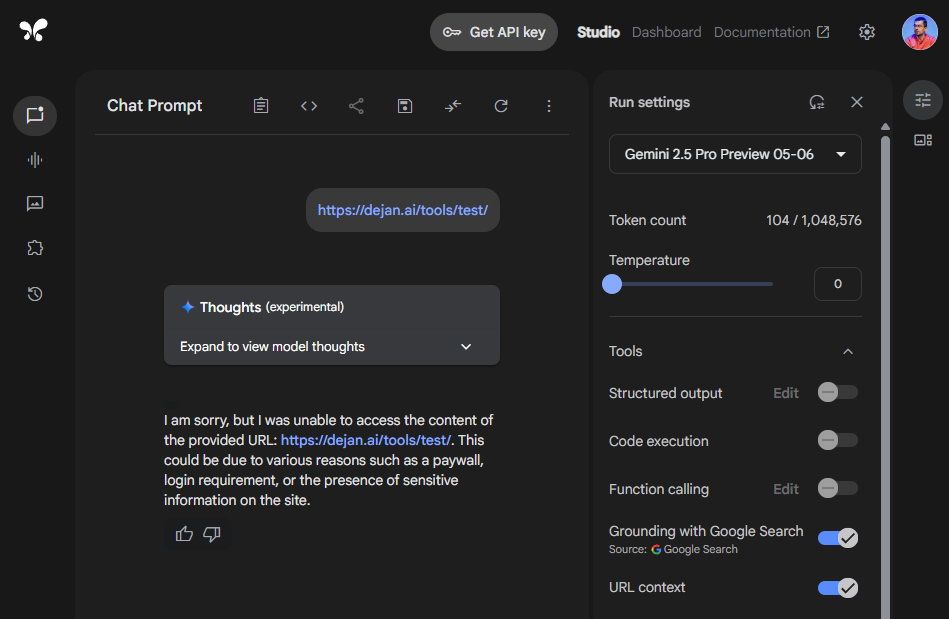Give thumbs up to the response

click(x=184, y=534)
